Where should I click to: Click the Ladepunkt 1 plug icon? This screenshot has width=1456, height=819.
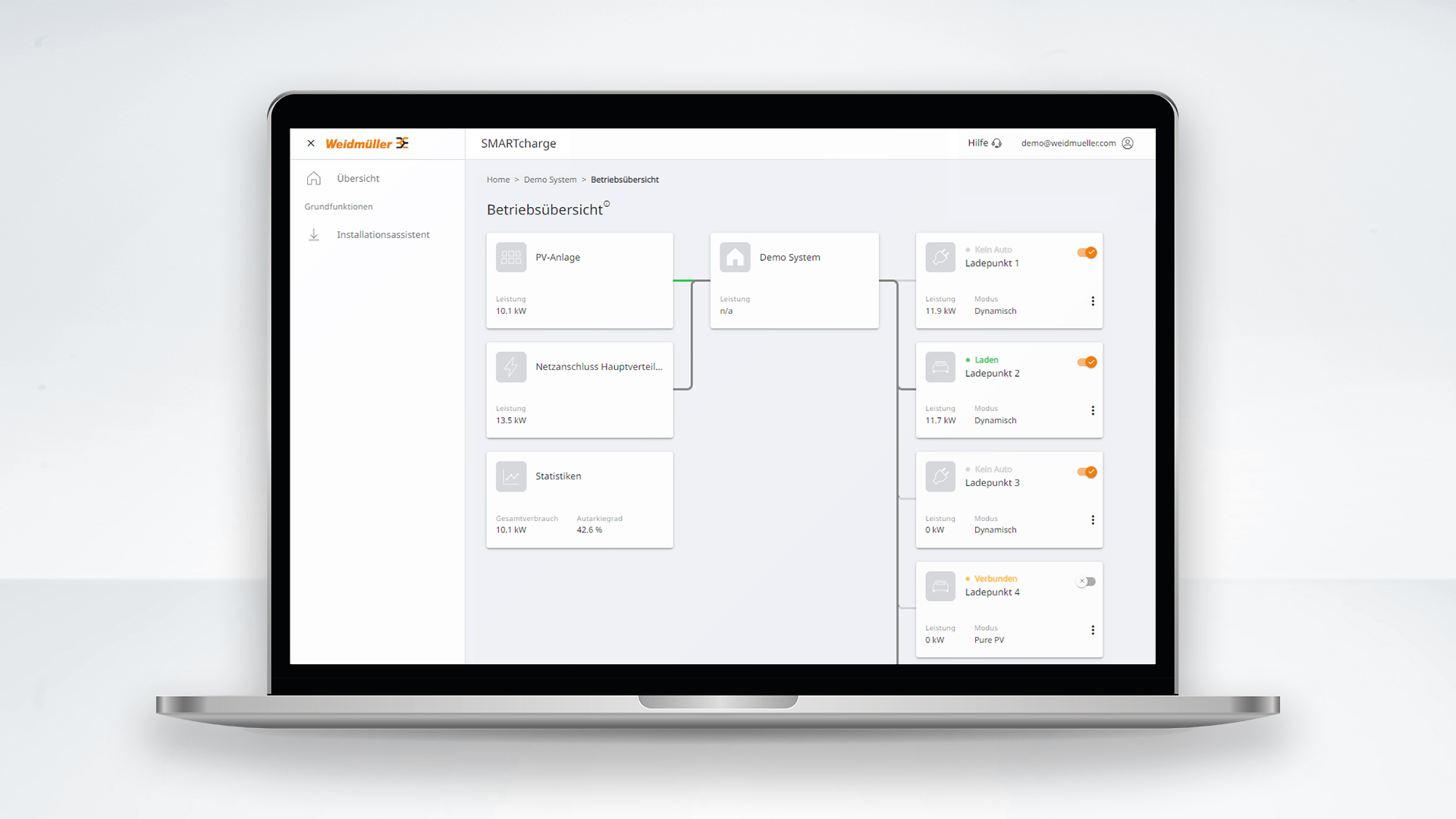(x=940, y=258)
